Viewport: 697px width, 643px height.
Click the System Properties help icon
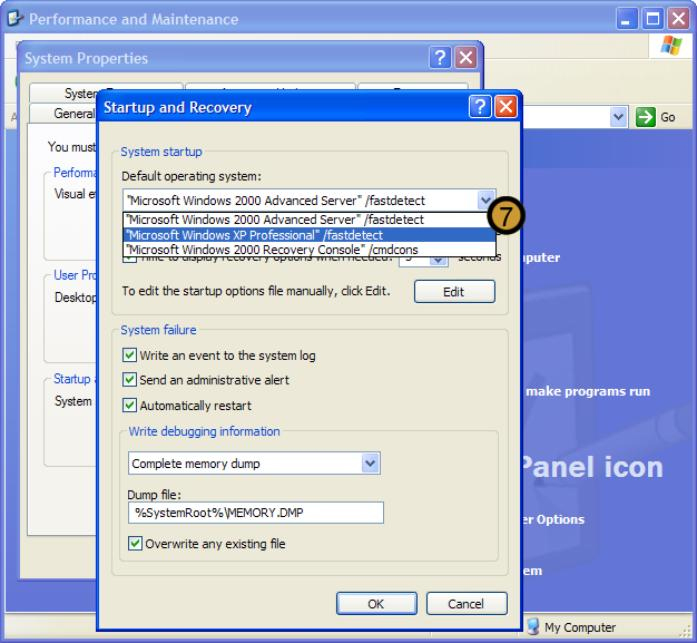440,57
